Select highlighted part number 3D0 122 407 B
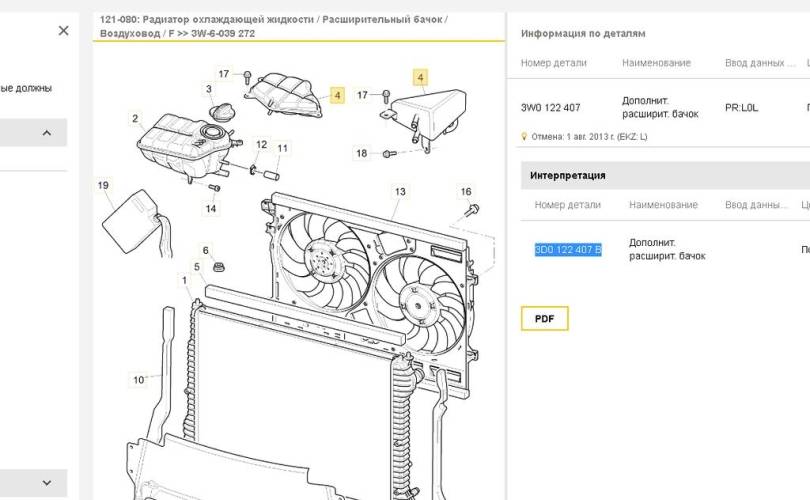Viewport: 810px width, 500px height. click(x=568, y=249)
